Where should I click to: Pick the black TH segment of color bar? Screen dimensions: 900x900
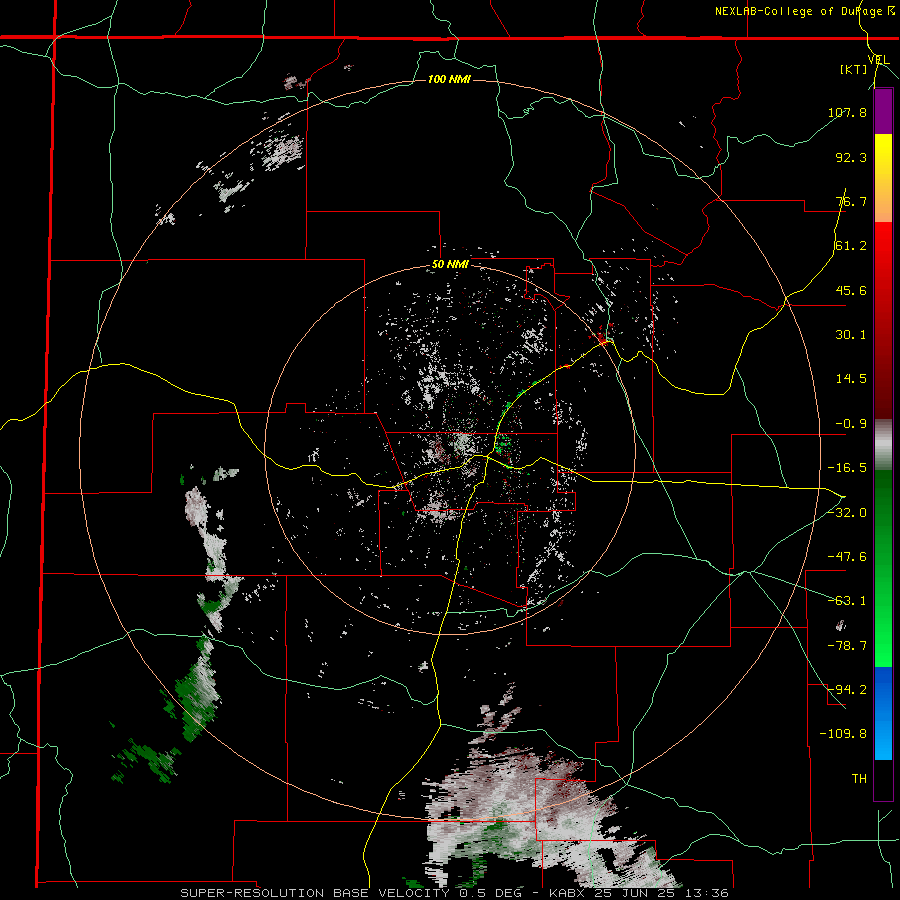coord(883,779)
